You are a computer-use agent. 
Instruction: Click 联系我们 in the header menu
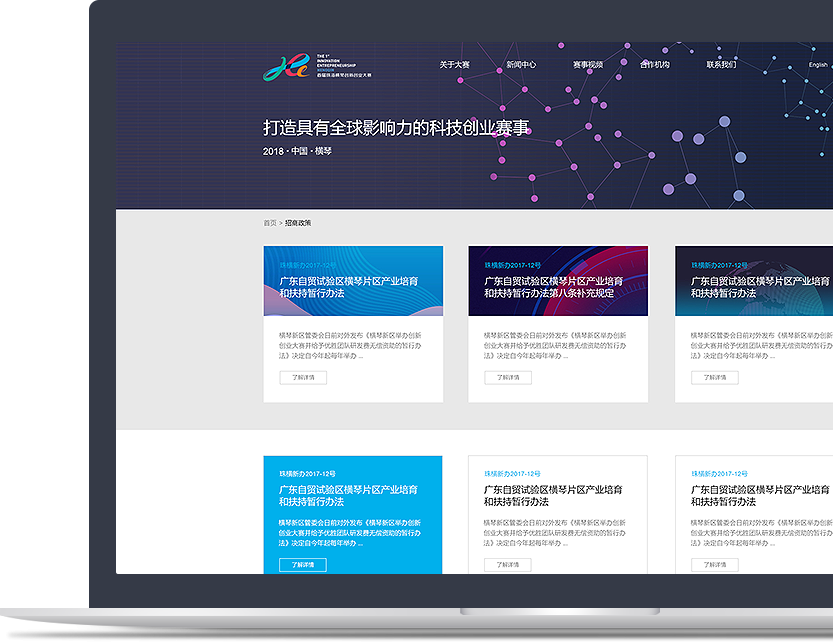point(721,65)
